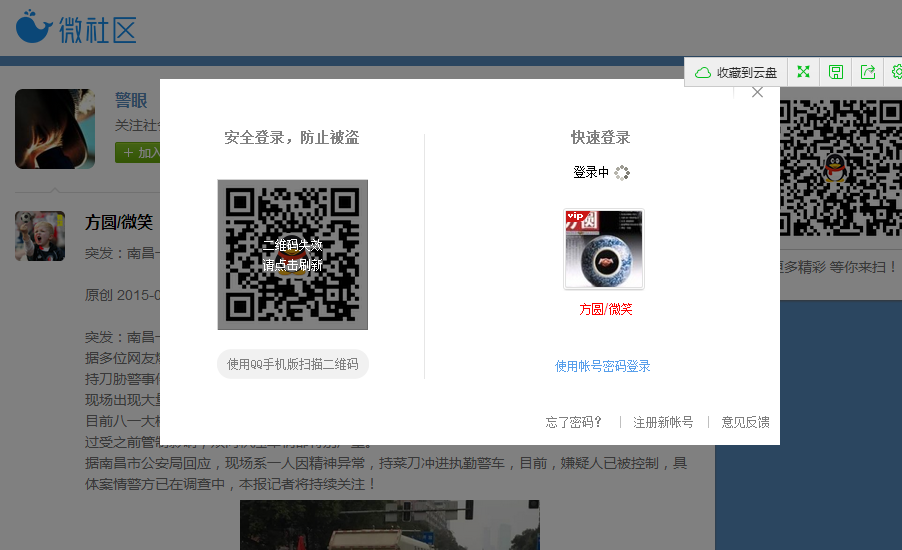Screen dimensions: 902x550
Task: Click paragraph starting 据南昌市公安局回应
Action: pos(386,473)
